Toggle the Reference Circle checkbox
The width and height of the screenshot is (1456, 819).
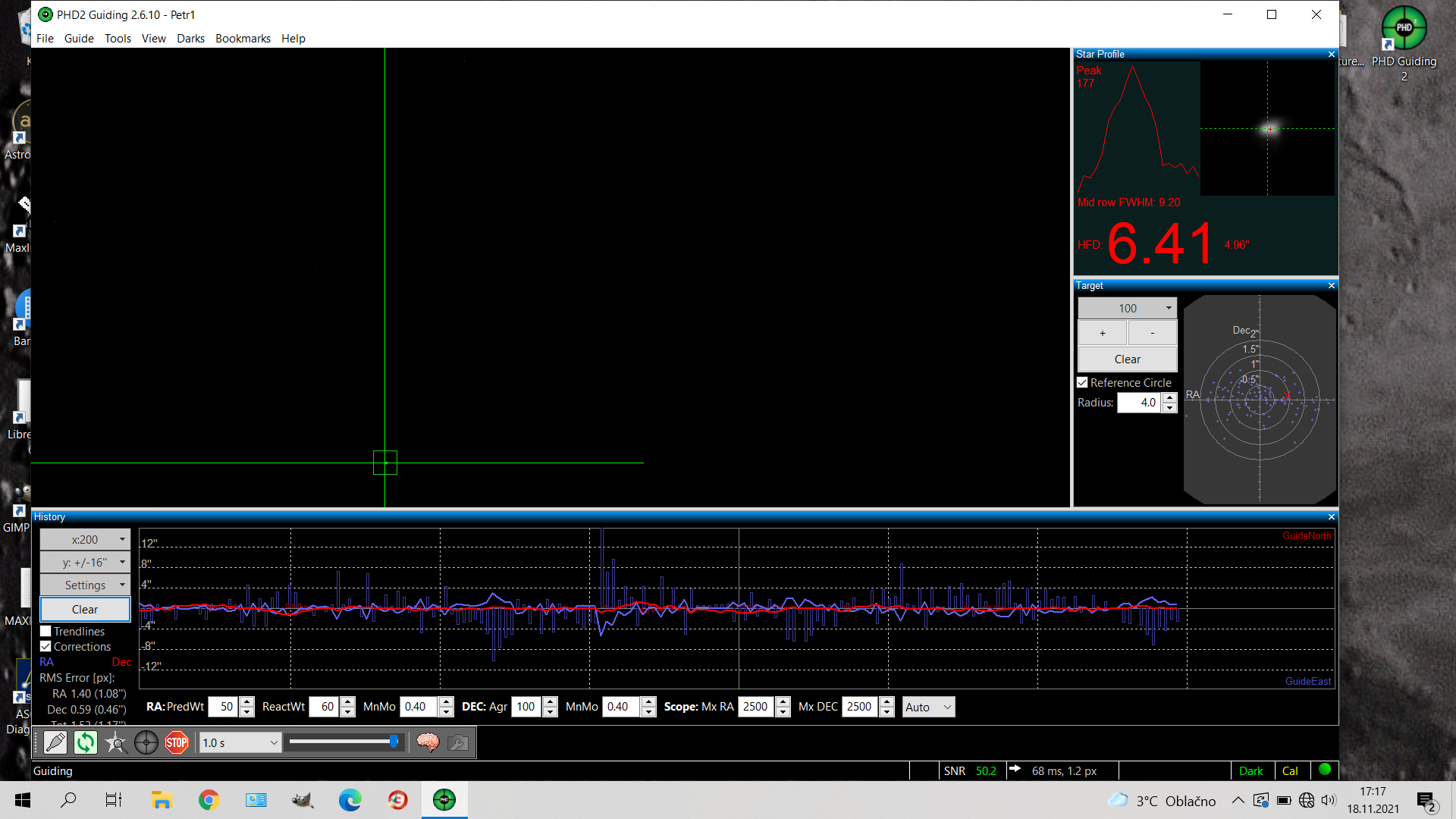coord(1083,383)
